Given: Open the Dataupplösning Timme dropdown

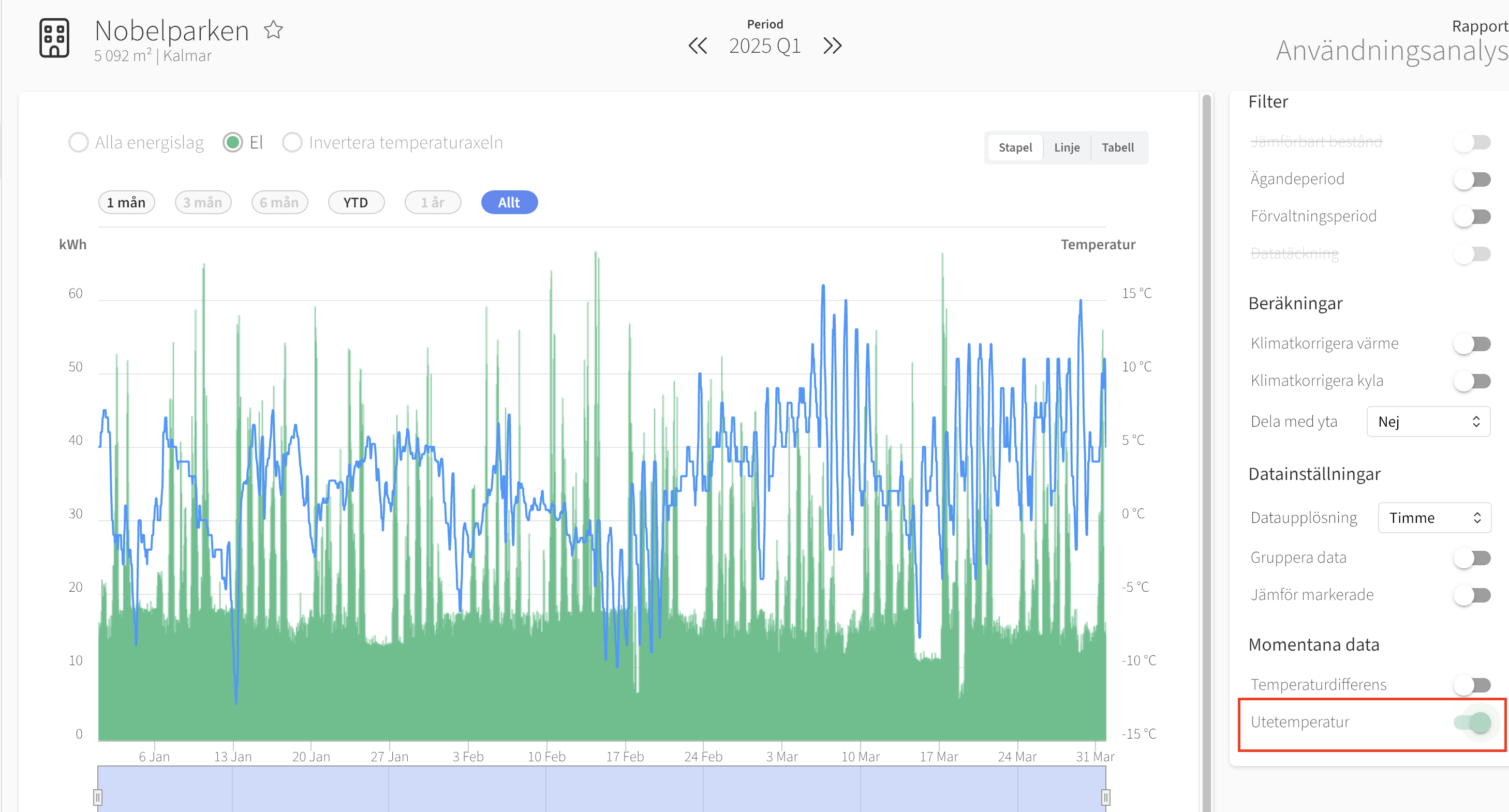Looking at the screenshot, I should point(1434,518).
